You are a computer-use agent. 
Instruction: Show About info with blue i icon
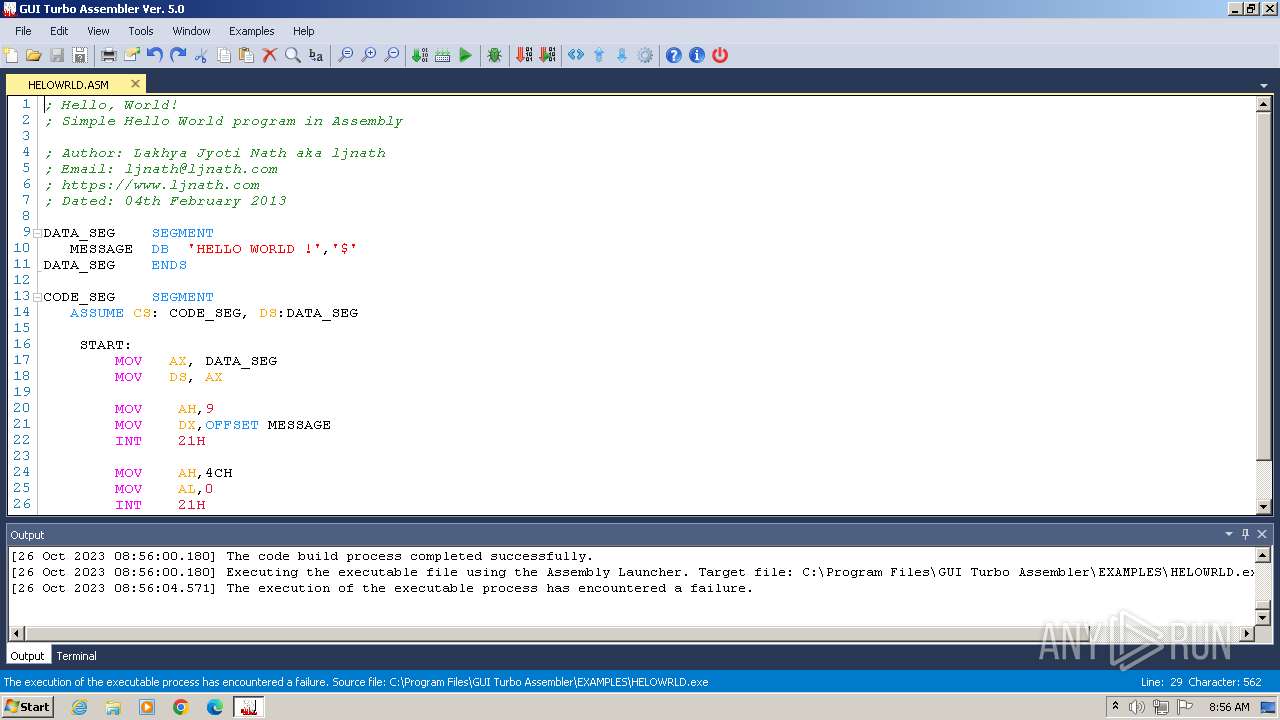[x=697, y=55]
